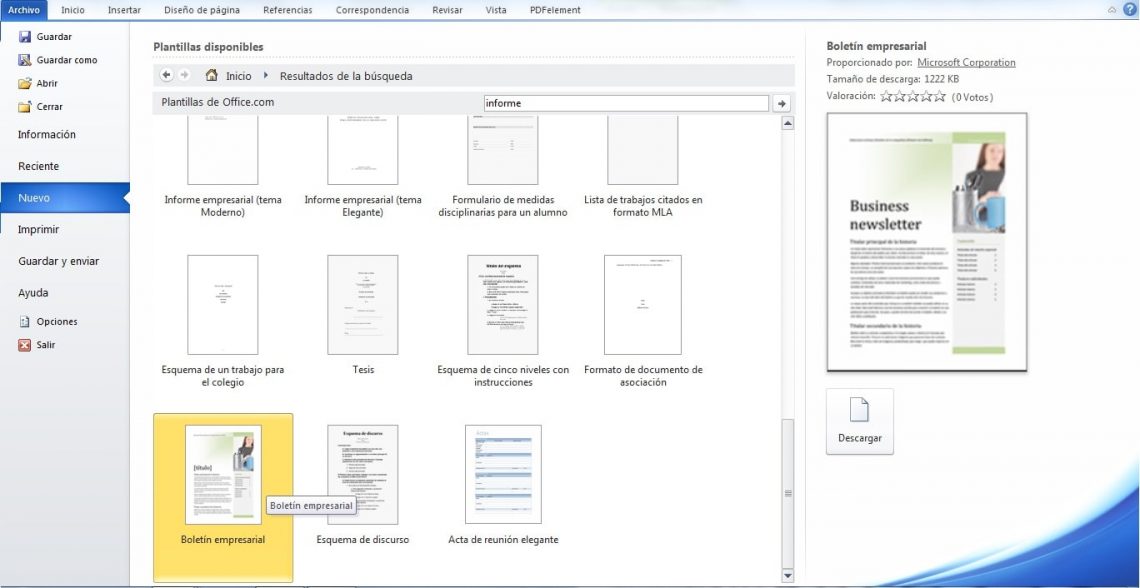This screenshot has width=1140, height=588.
Task: Exit Word using the red Salir icon
Action: [x=24, y=344]
